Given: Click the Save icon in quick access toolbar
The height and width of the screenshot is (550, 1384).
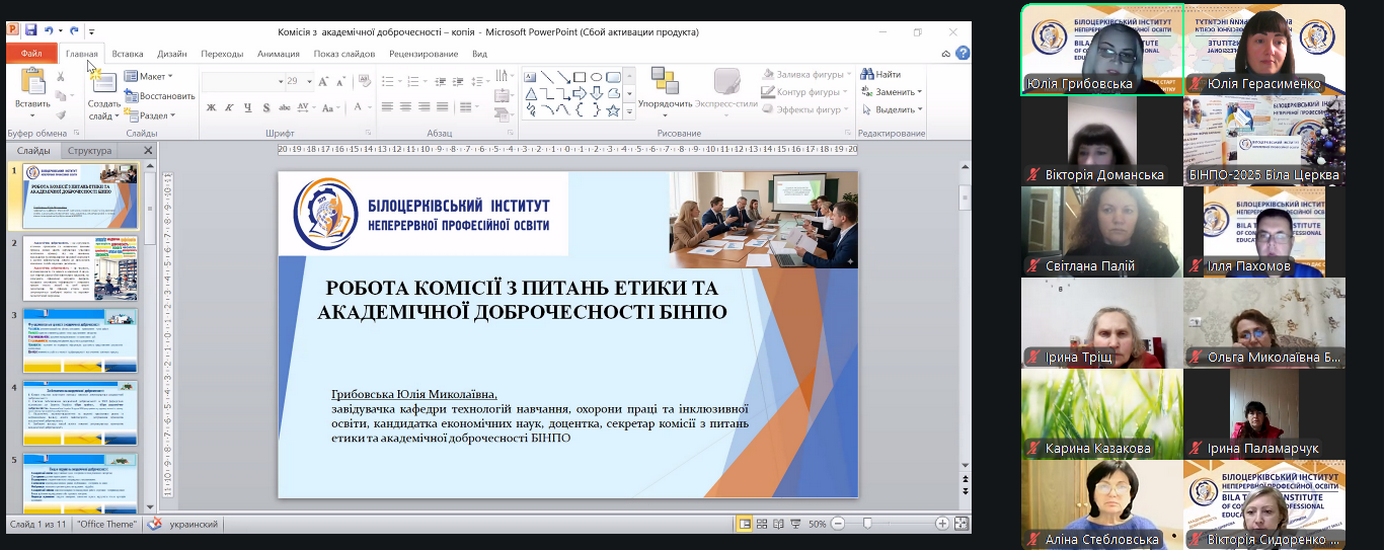Looking at the screenshot, I should coord(31,32).
